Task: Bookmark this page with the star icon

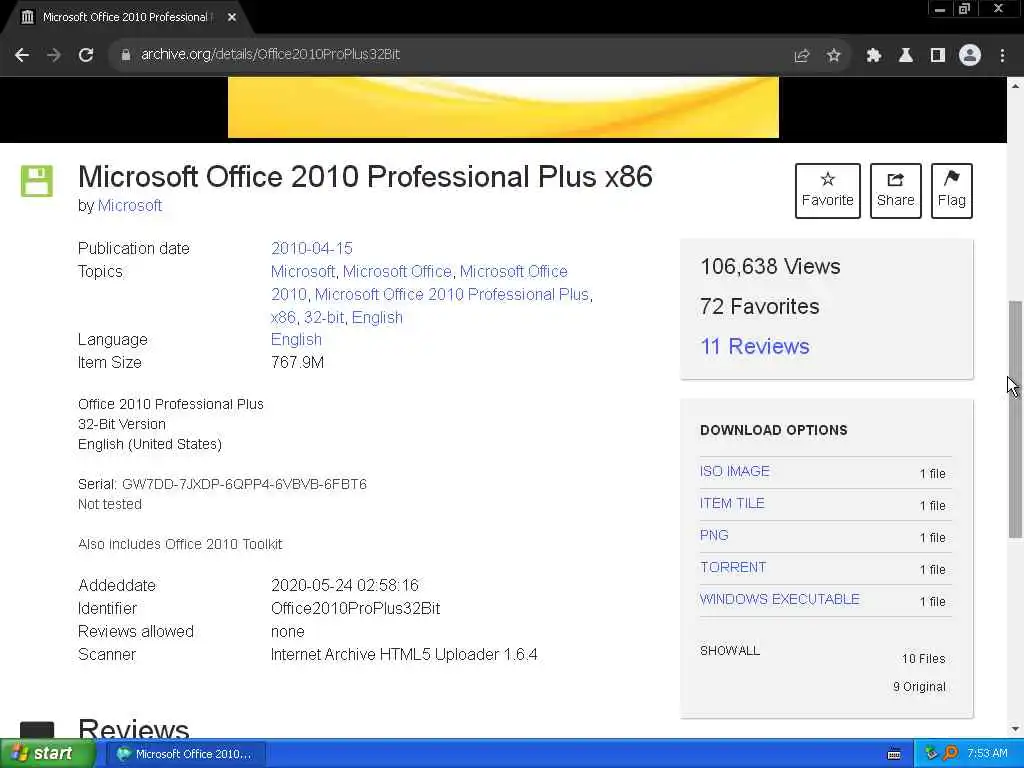Action: point(833,56)
